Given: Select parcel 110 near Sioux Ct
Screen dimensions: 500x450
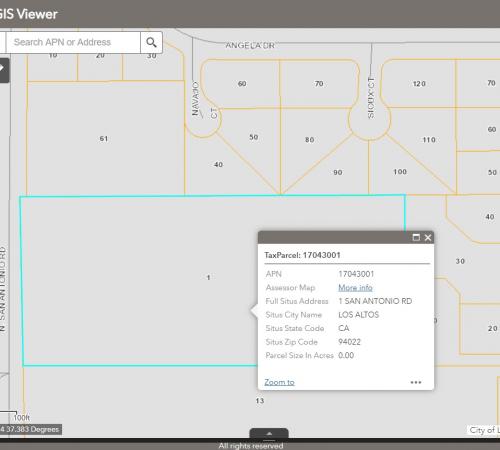Looking at the screenshot, I should coord(429,140).
